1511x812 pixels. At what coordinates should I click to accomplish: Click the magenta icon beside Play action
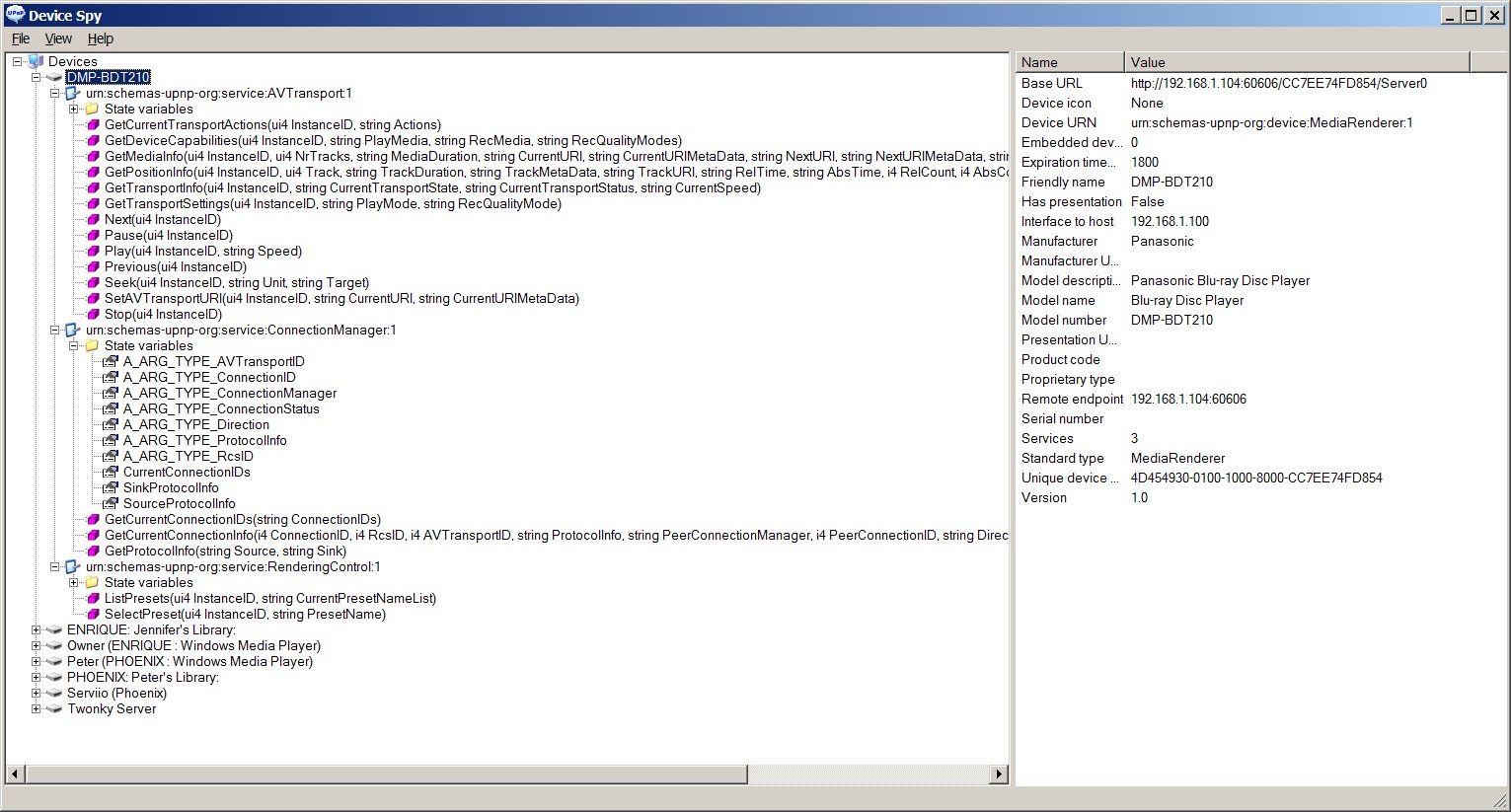pos(93,252)
